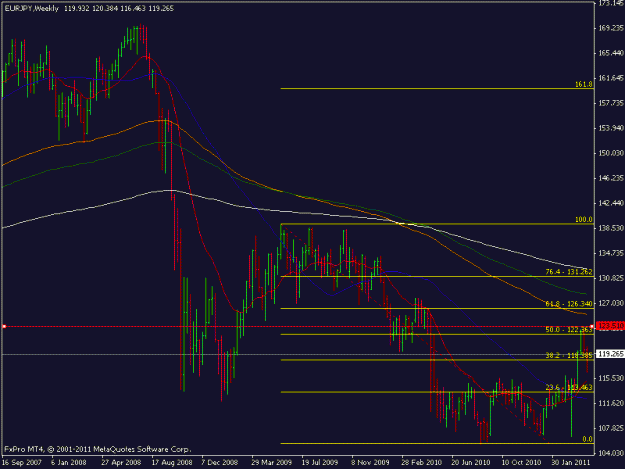Click the 17 Aug 2008 date label
The height and width of the screenshot is (469, 625).
pos(171,463)
